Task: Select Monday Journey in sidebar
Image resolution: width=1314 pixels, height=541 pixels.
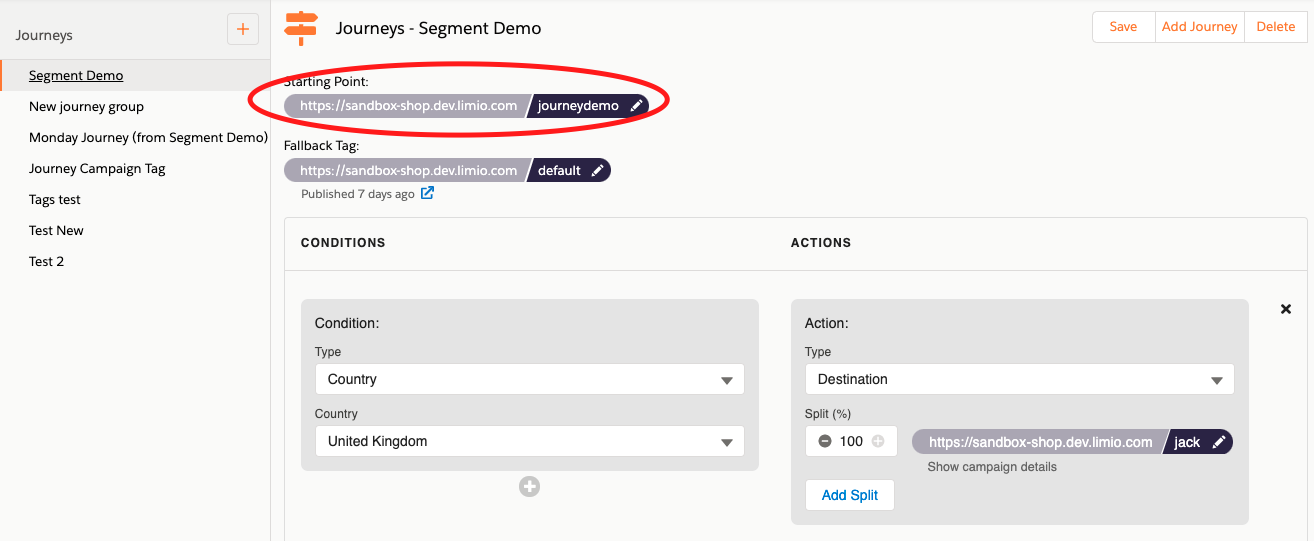Action: (x=148, y=137)
